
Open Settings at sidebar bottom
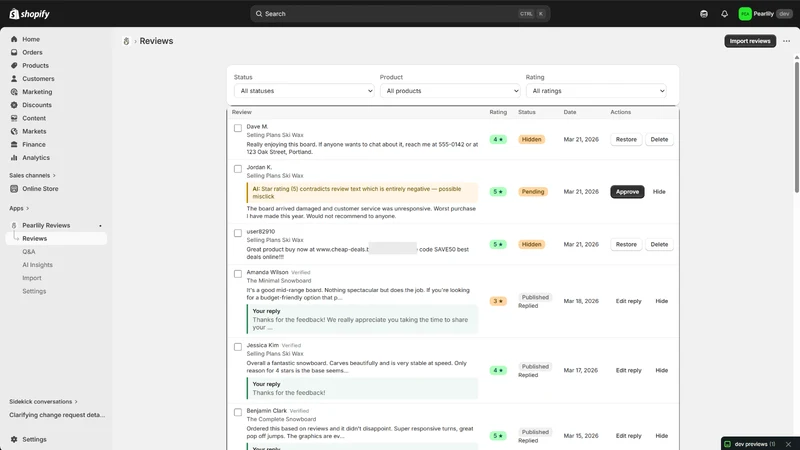point(34,439)
